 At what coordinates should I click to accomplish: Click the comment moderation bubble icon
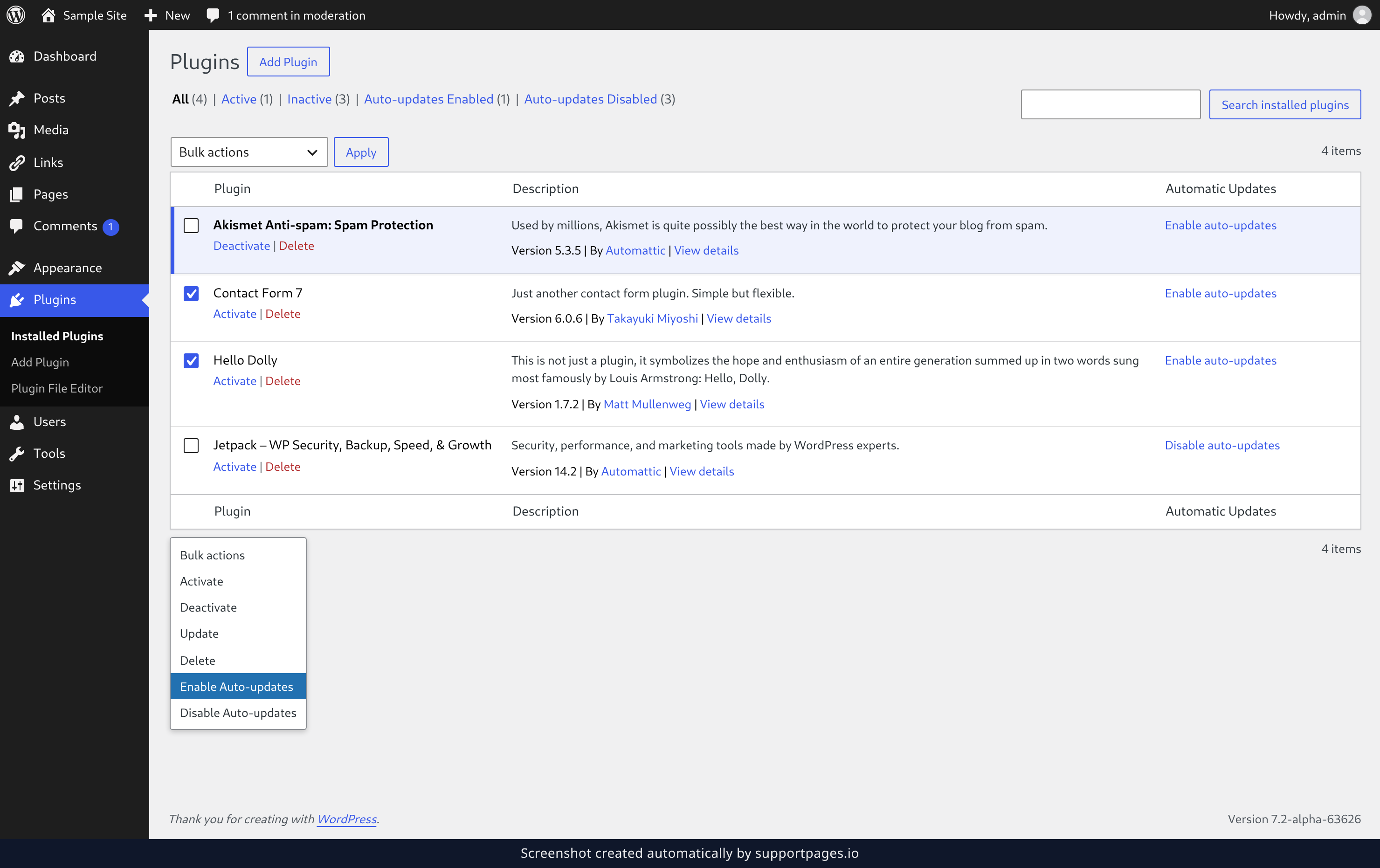213,15
